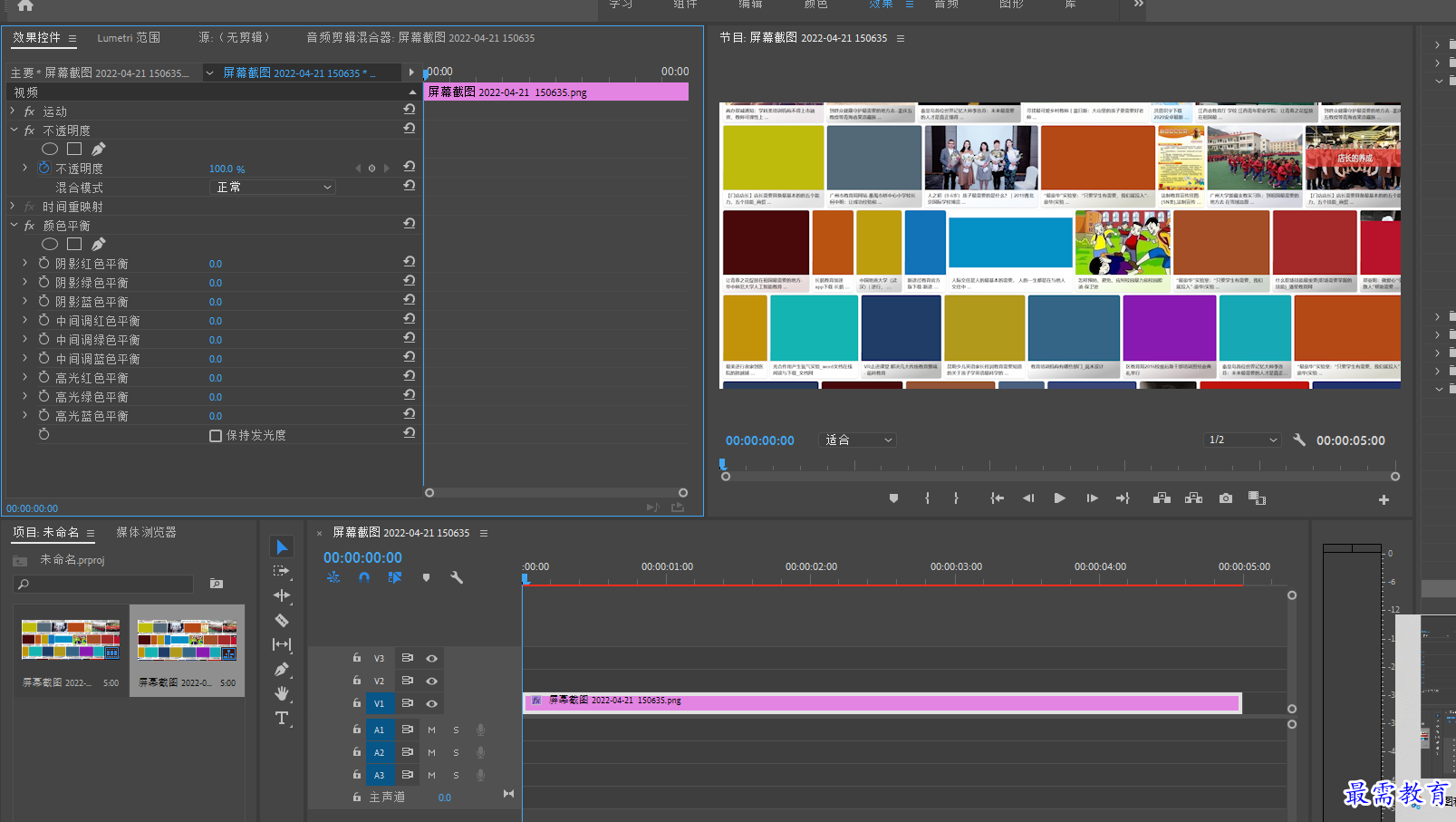The image size is (1456, 822).
Task: Play the program monitor
Action: [x=1059, y=498]
